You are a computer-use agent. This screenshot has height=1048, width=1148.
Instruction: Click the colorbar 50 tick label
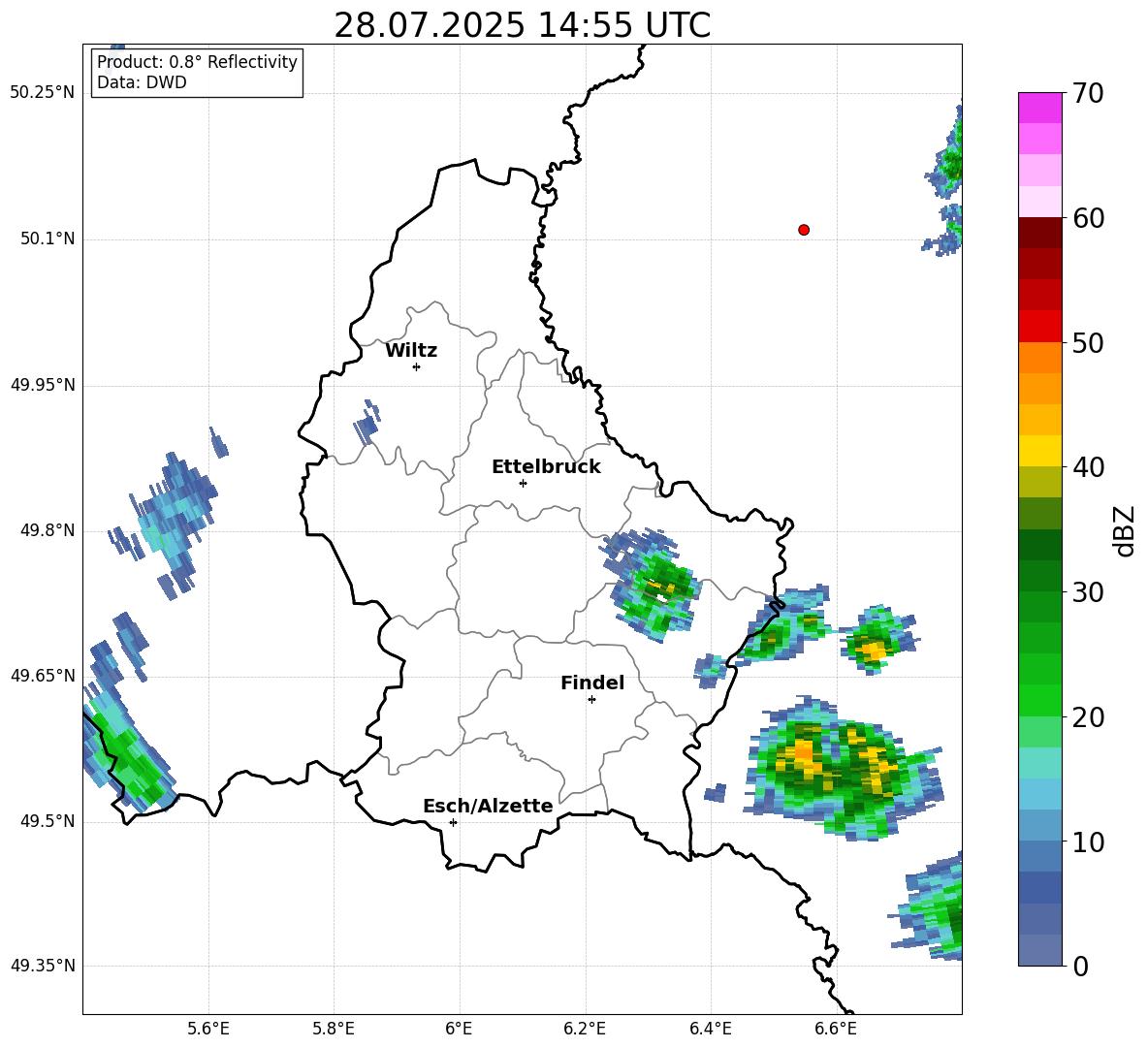coord(1088,343)
